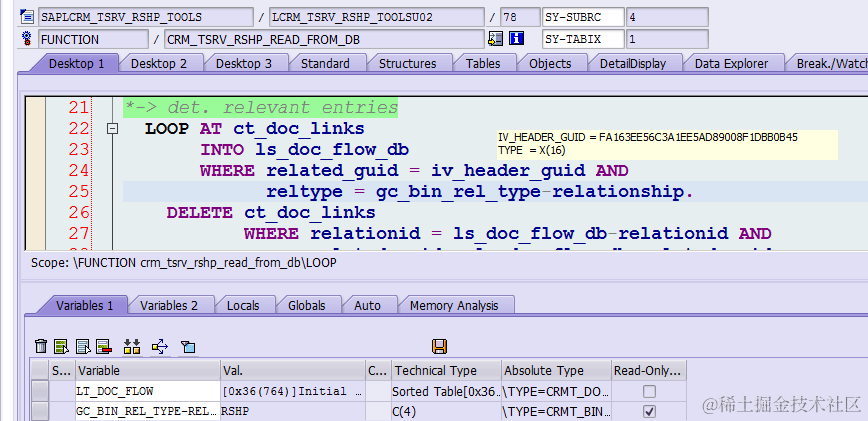Click the program source icon beside SAPLCRM_TSRV_RSHP_TOOLS
The height and width of the screenshot is (421, 868).
[x=27, y=17]
